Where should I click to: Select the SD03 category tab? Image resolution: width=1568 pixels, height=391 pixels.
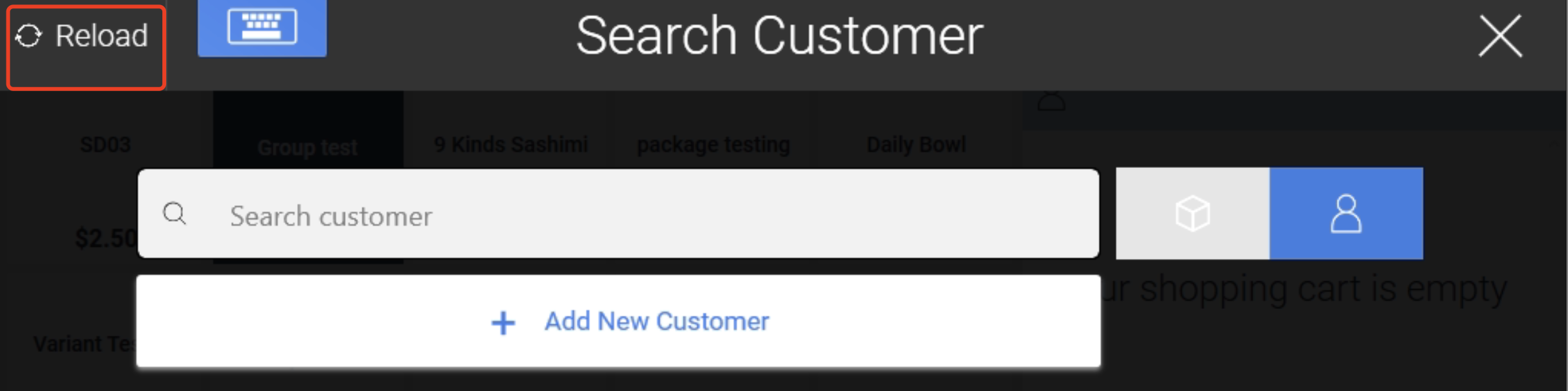click(105, 145)
